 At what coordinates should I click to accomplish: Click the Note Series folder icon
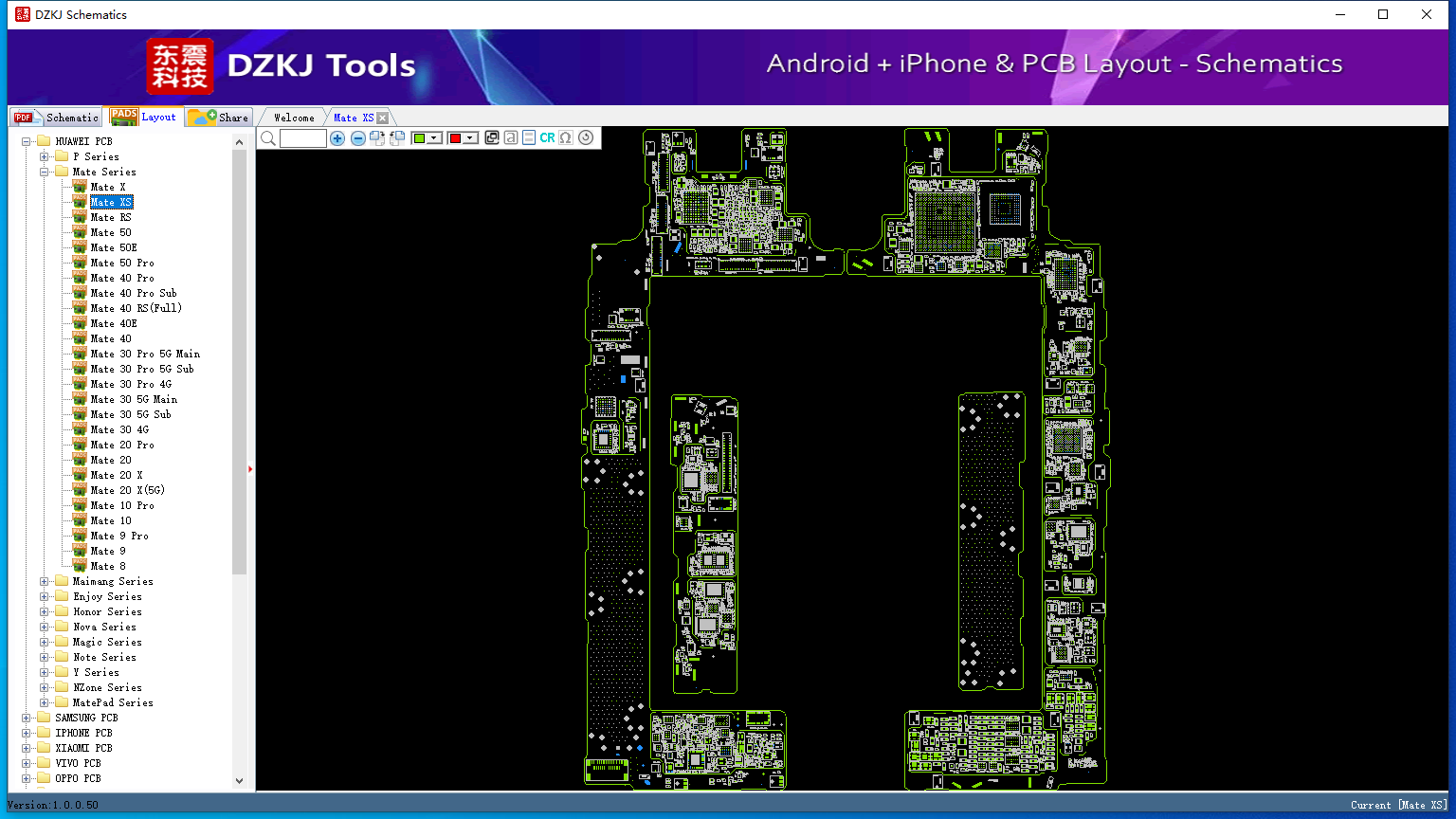pyautogui.click(x=62, y=657)
